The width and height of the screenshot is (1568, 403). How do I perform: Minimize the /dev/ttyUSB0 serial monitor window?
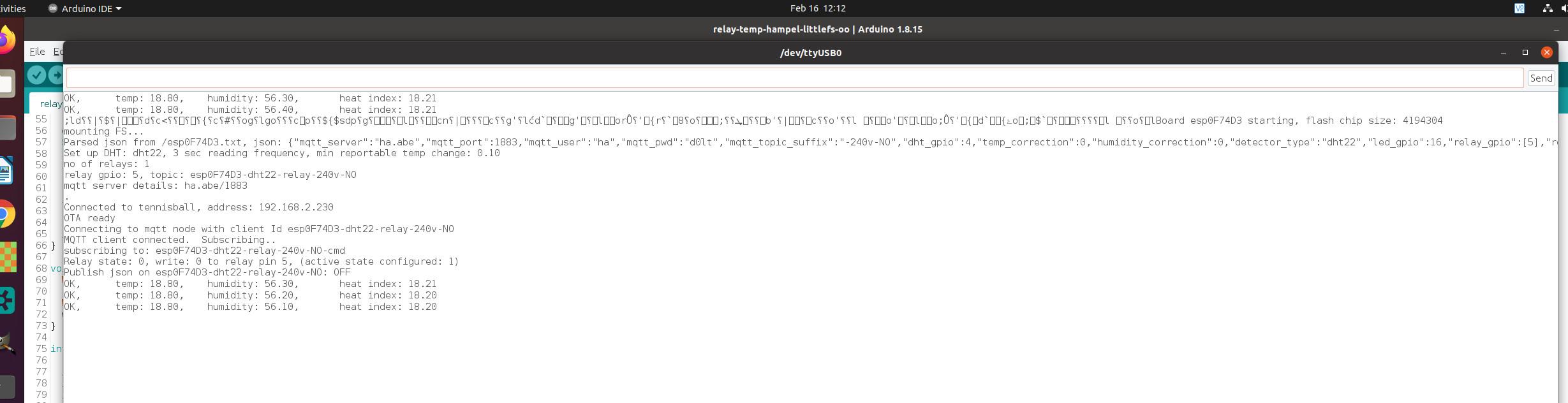coord(1504,53)
